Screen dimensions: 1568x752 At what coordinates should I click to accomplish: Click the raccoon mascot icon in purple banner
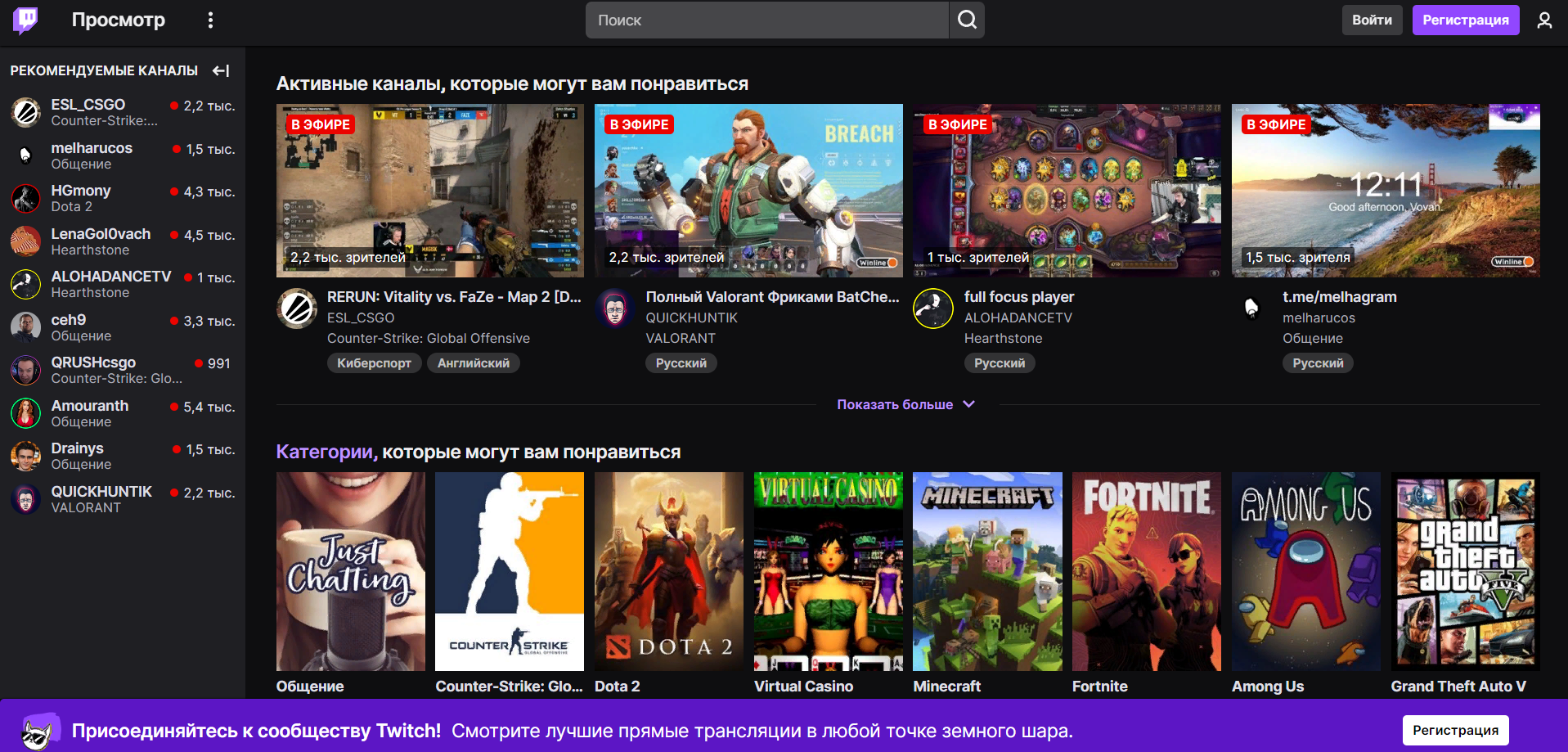39,730
